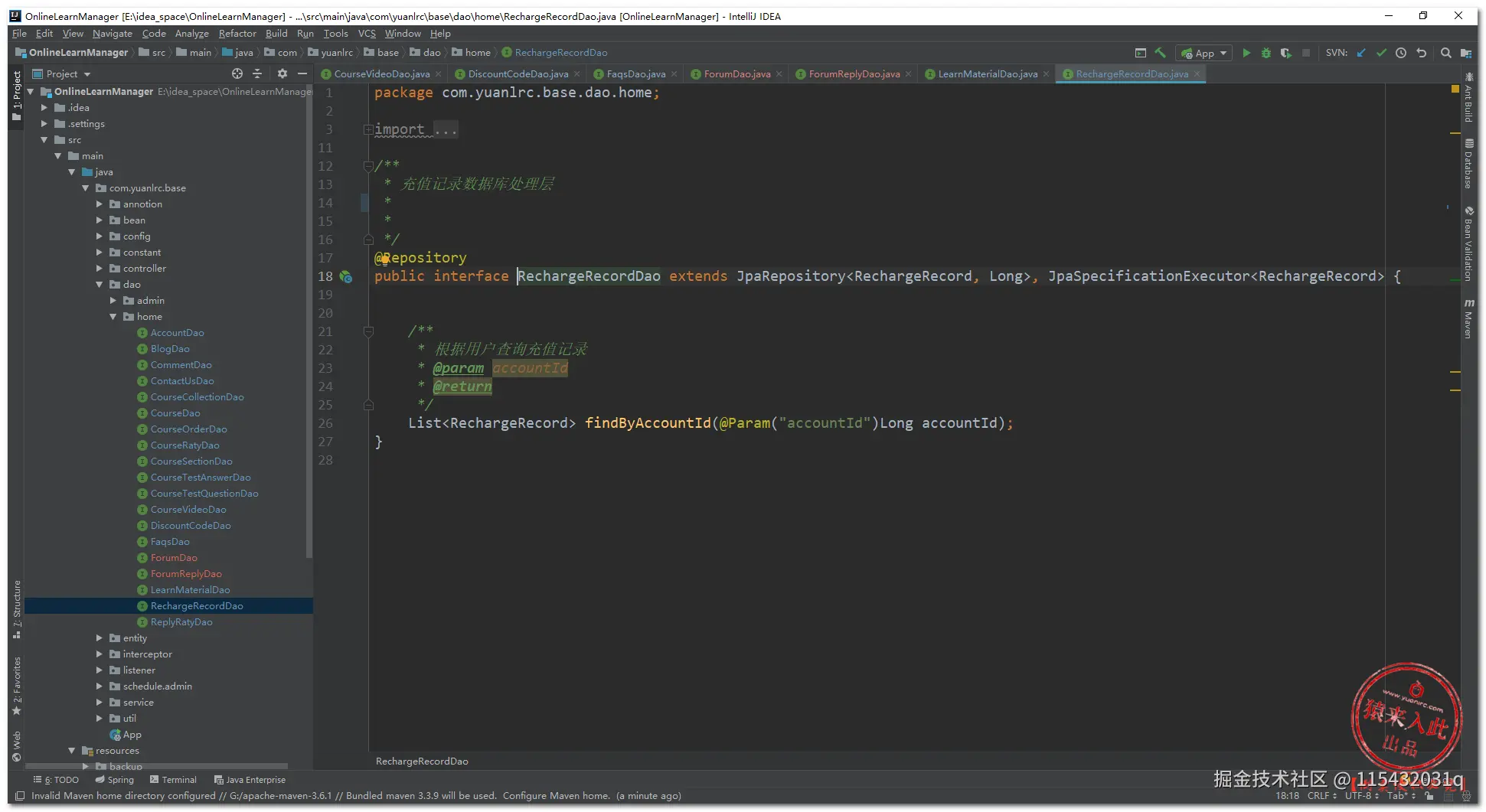Click the CRLF line separator in status bar
This screenshot has height=812, width=1486.
[1322, 796]
